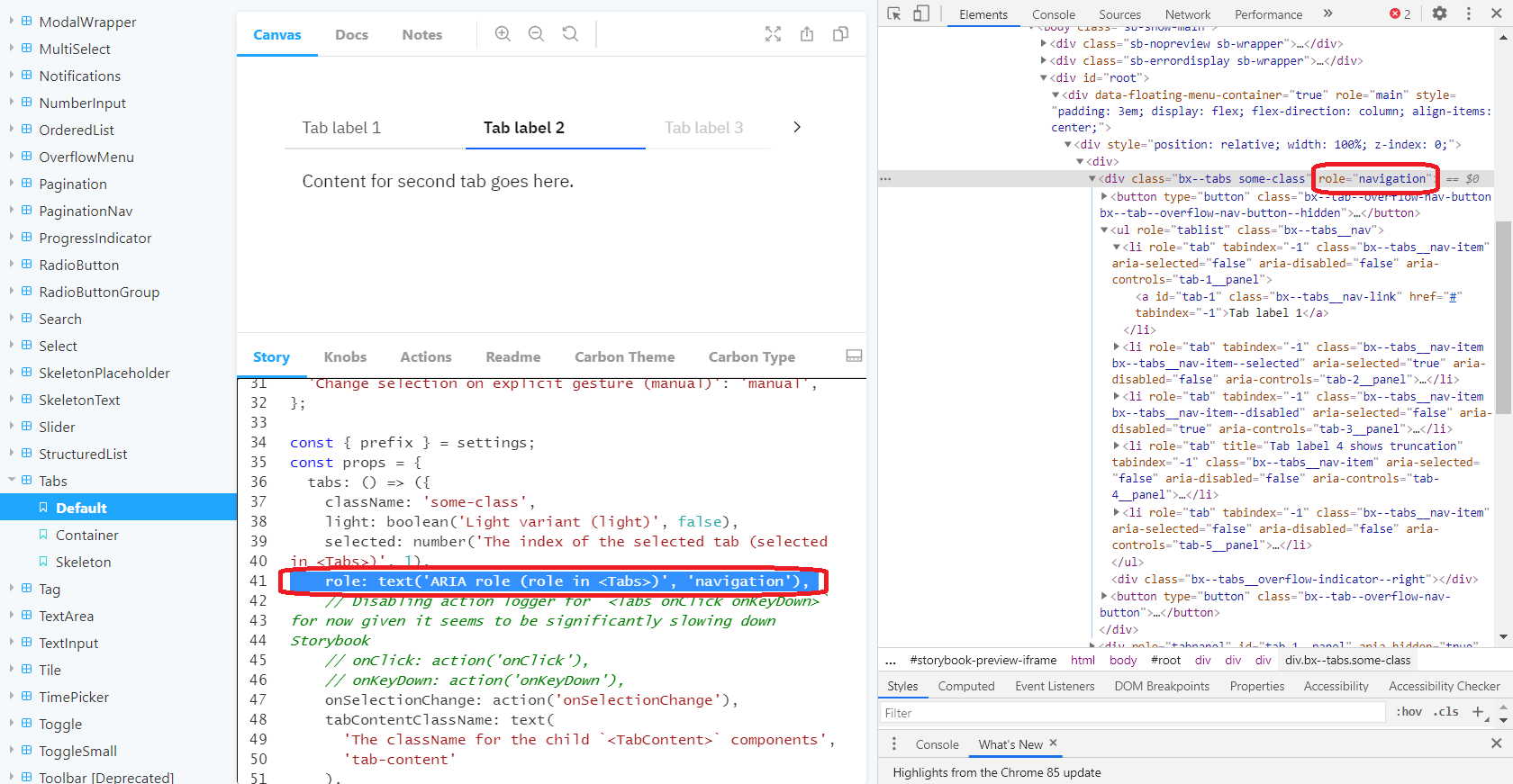The height and width of the screenshot is (784, 1513).
Task: Click the zoom in magnifier icon
Action: pyautogui.click(x=503, y=34)
